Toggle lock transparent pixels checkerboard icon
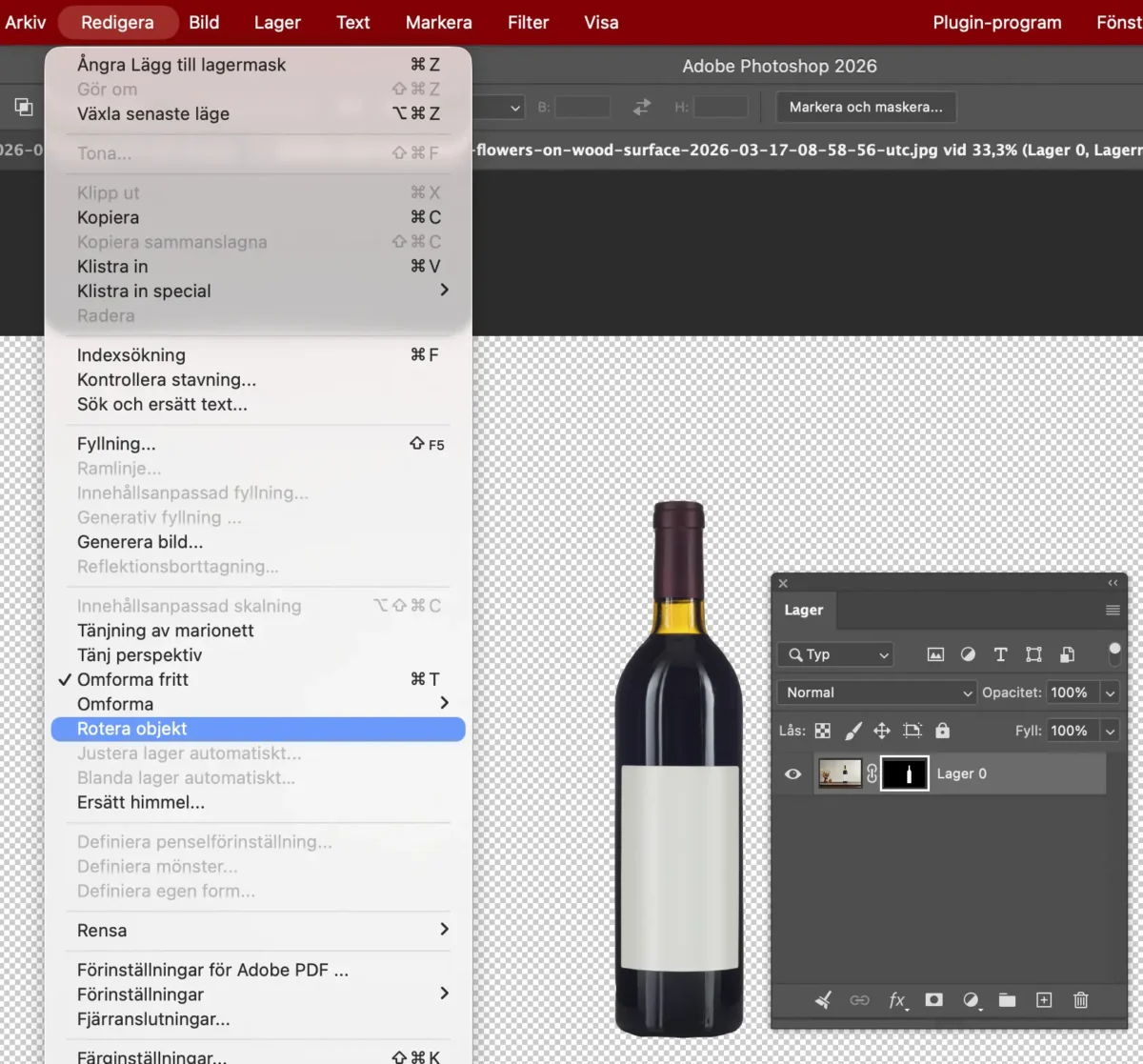The width and height of the screenshot is (1143, 1064). [x=823, y=731]
